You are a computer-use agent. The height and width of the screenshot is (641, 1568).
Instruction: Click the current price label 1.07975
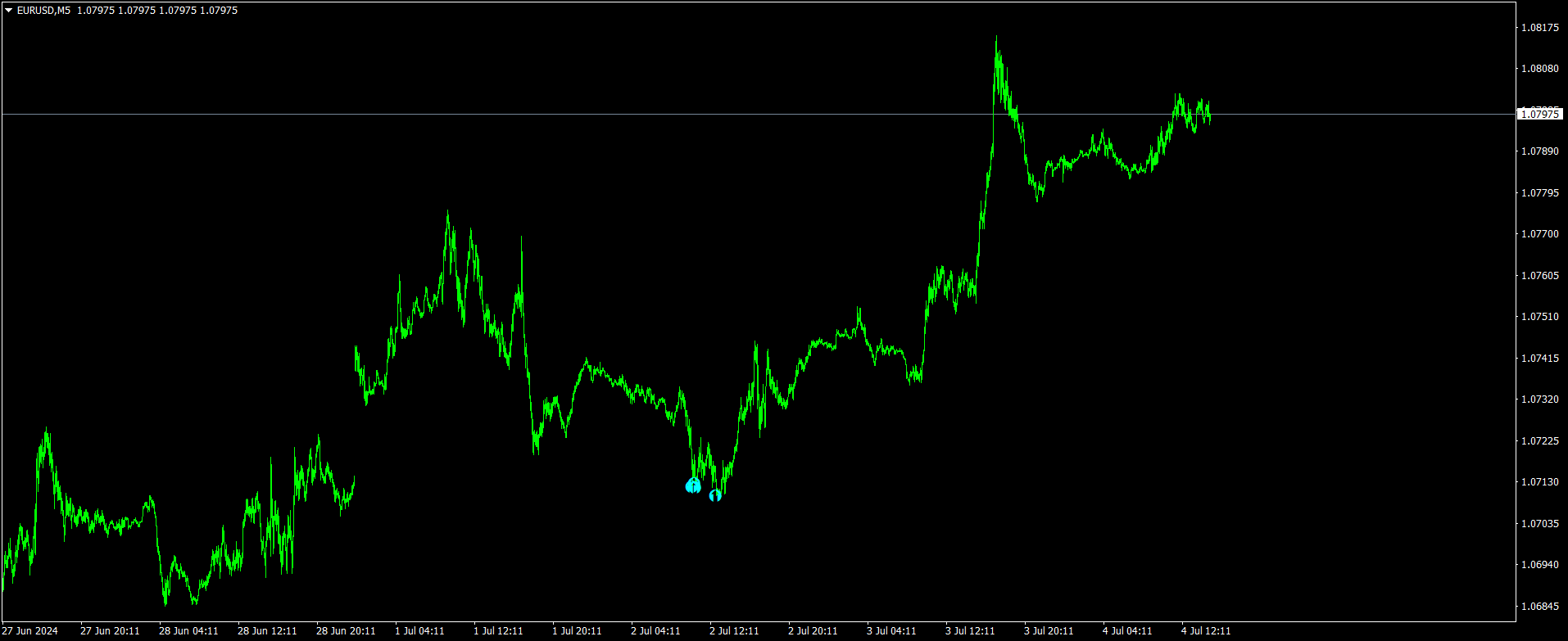point(1540,115)
